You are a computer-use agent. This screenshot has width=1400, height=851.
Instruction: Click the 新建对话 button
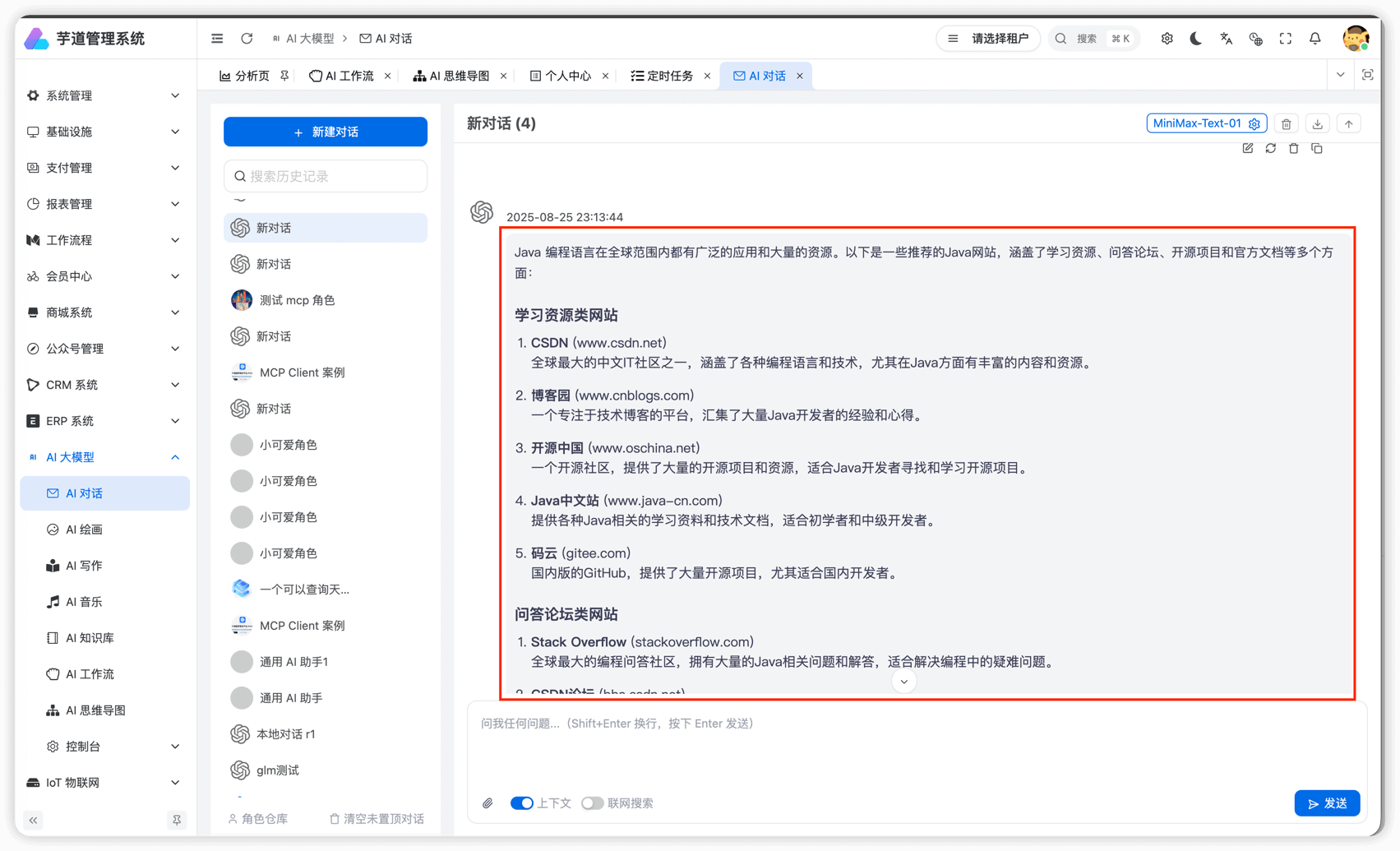(325, 132)
